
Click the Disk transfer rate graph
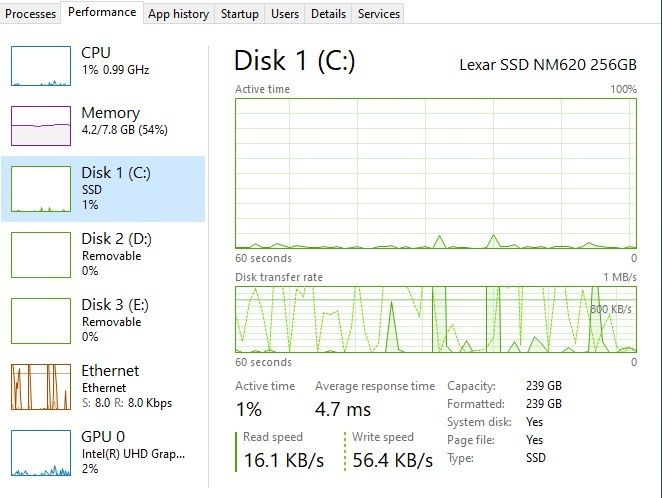[435, 319]
